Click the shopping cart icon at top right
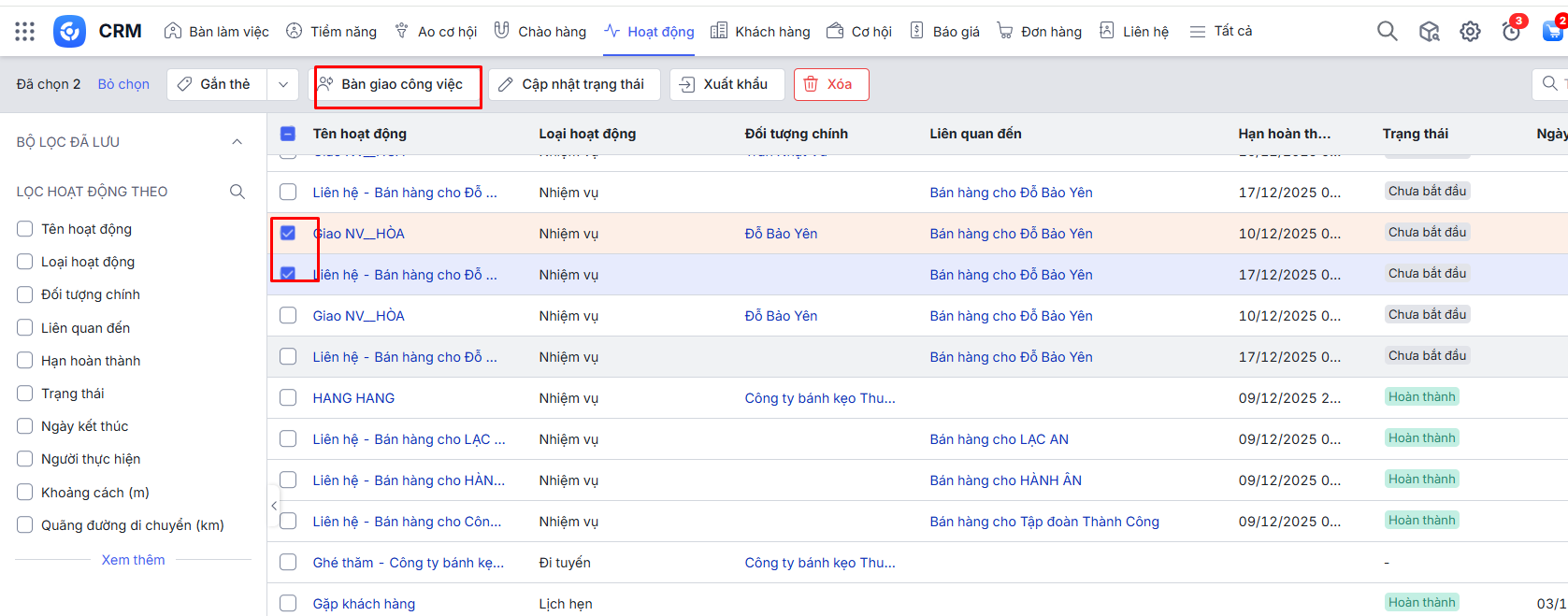 point(1552,31)
